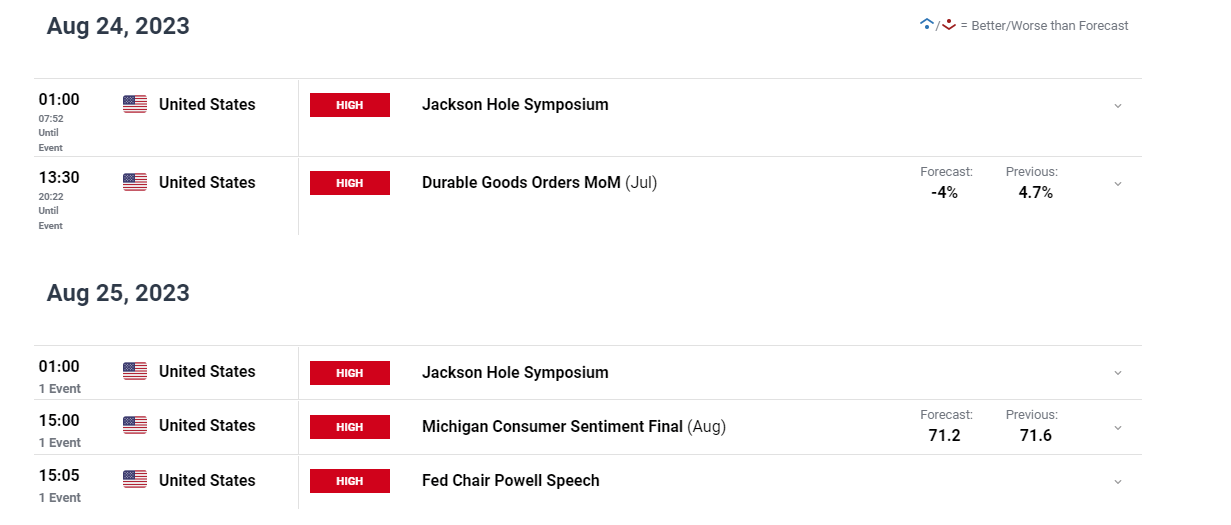Open Michigan Consumer Sentiment Final event

[574, 427]
